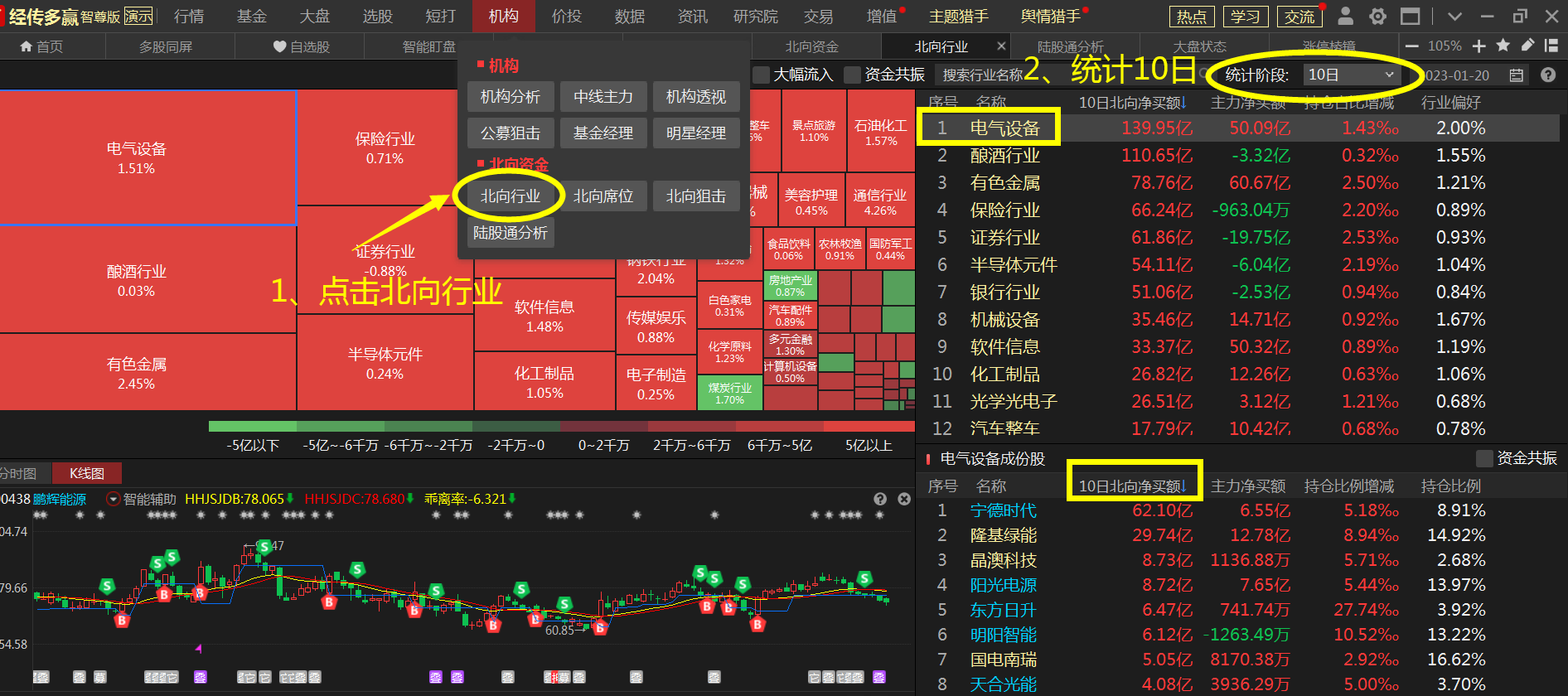1568x696 pixels.
Task: Select 机构透视 in dropdown menu
Action: coord(696,97)
